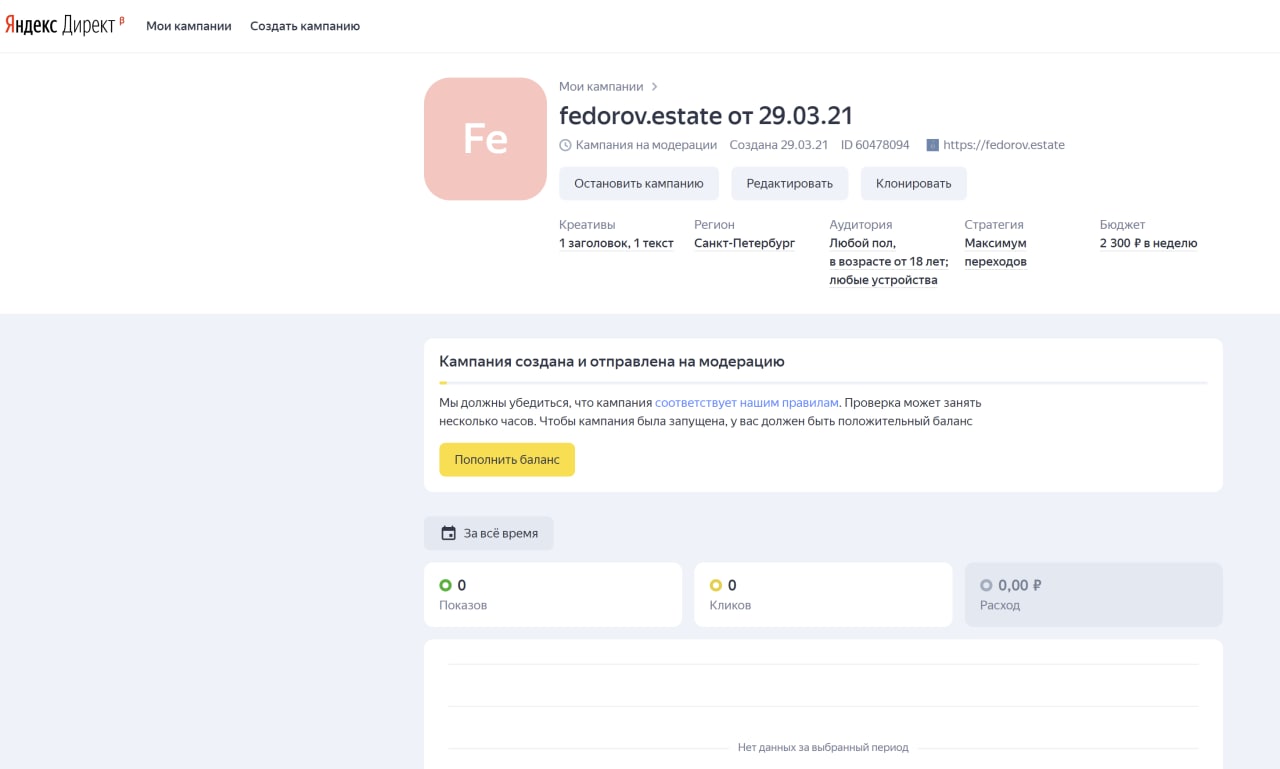1280x769 pixels.
Task: Select the campaign title "fedorov.estate от 29.03.21"
Action: [x=706, y=115]
